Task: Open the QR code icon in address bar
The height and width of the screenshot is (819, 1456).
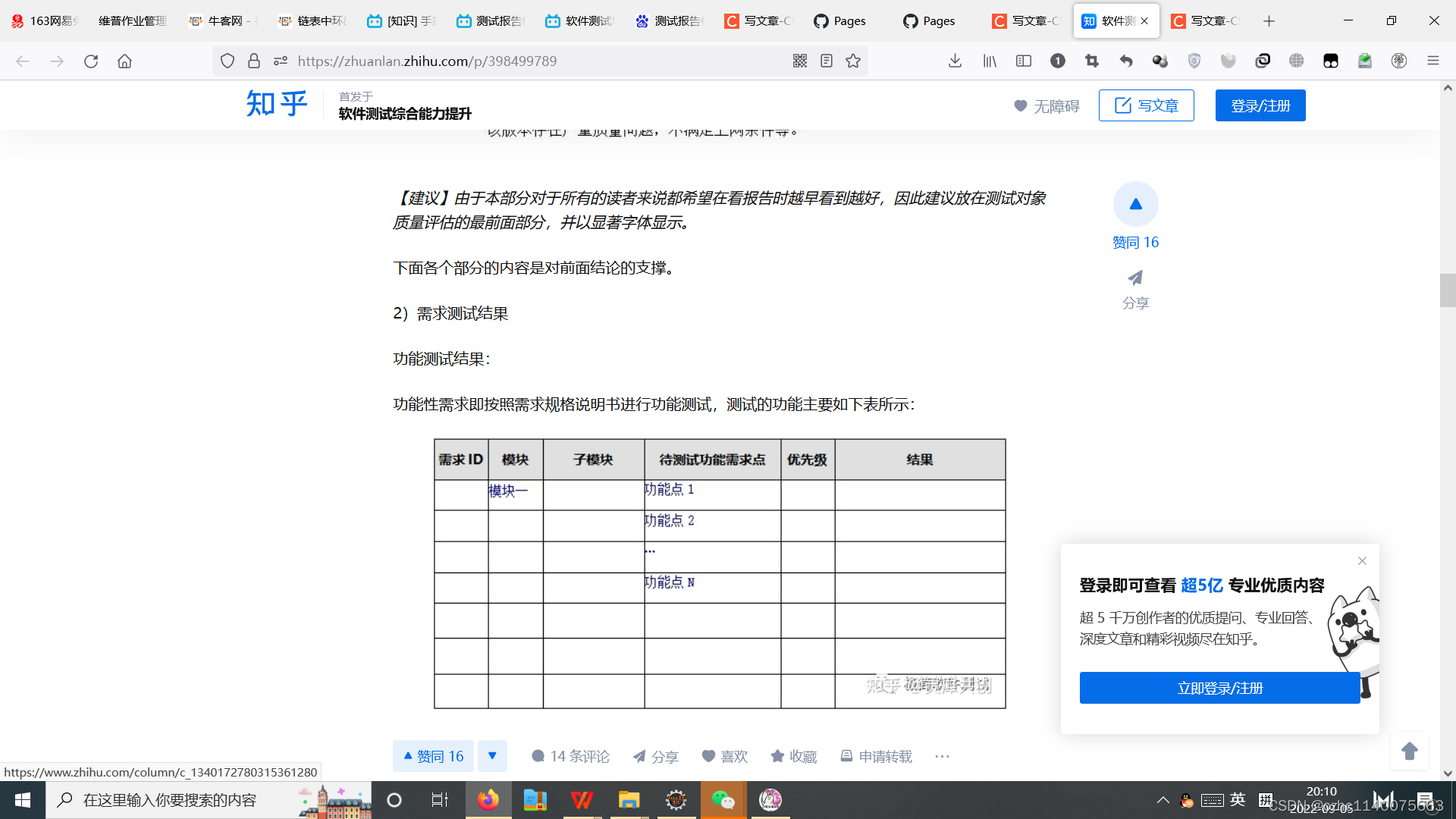Action: click(800, 61)
